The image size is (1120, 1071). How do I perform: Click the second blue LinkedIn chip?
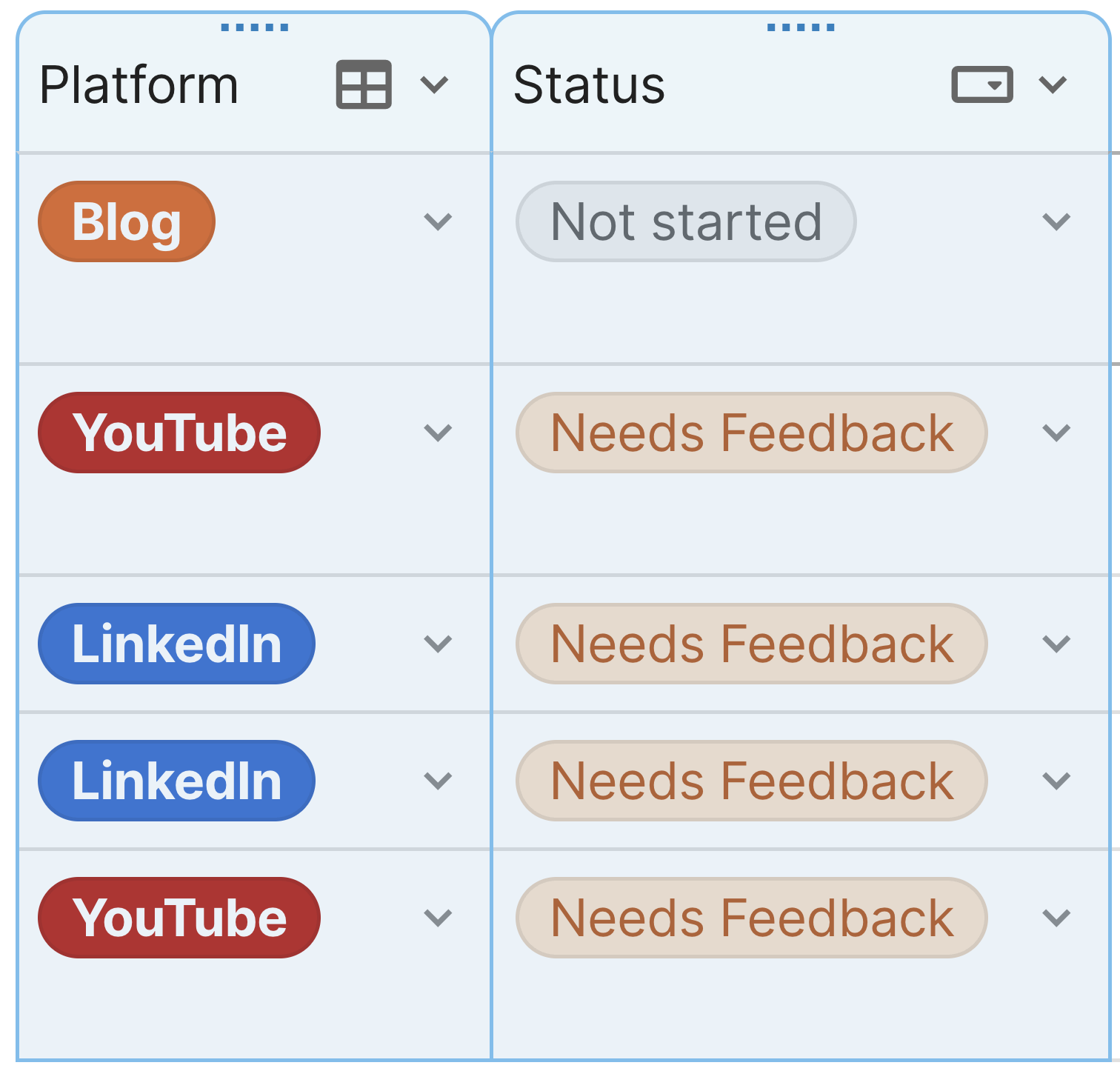[176, 781]
